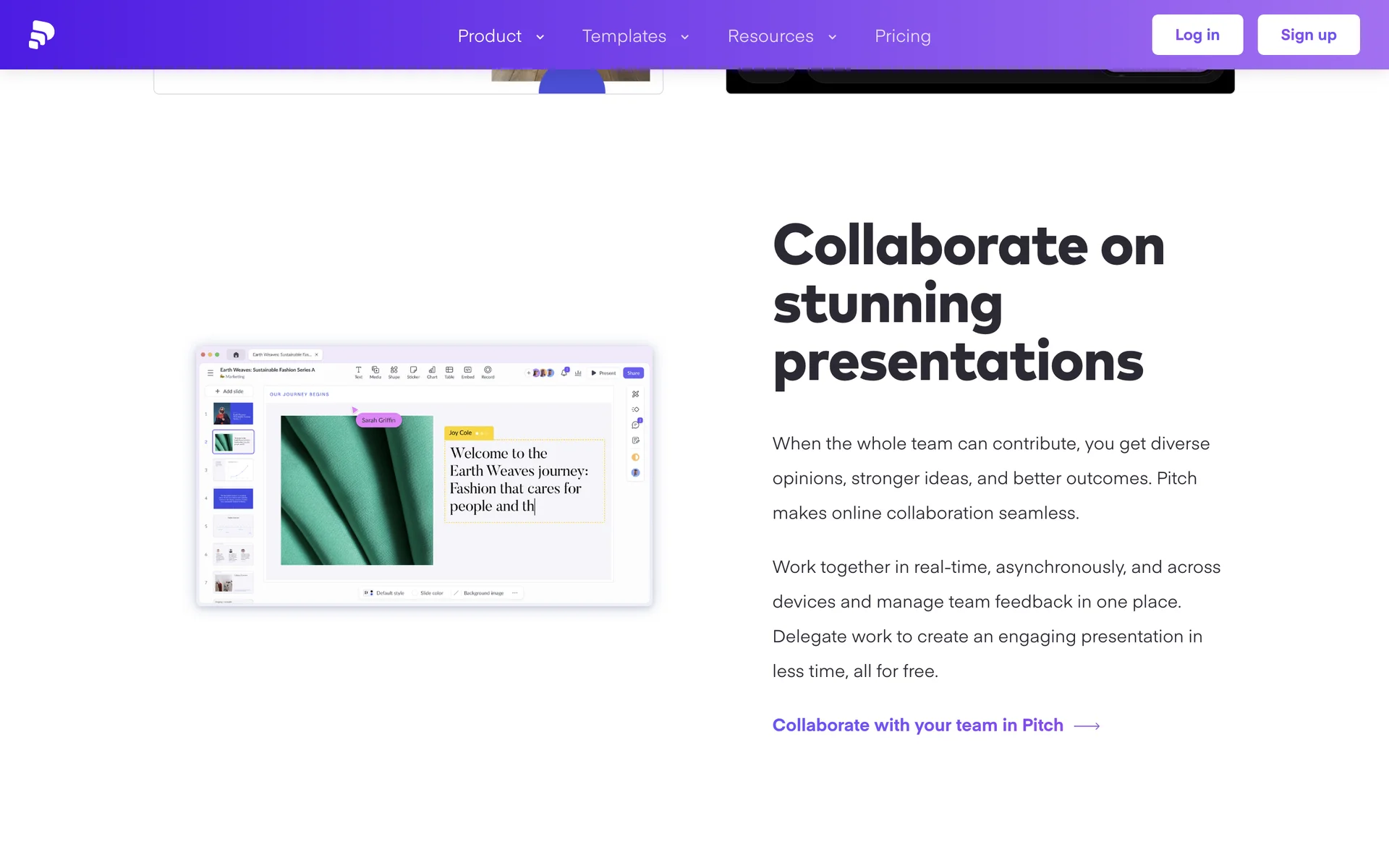Expand the Product dropdown menu
The height and width of the screenshot is (868, 1389).
[501, 36]
